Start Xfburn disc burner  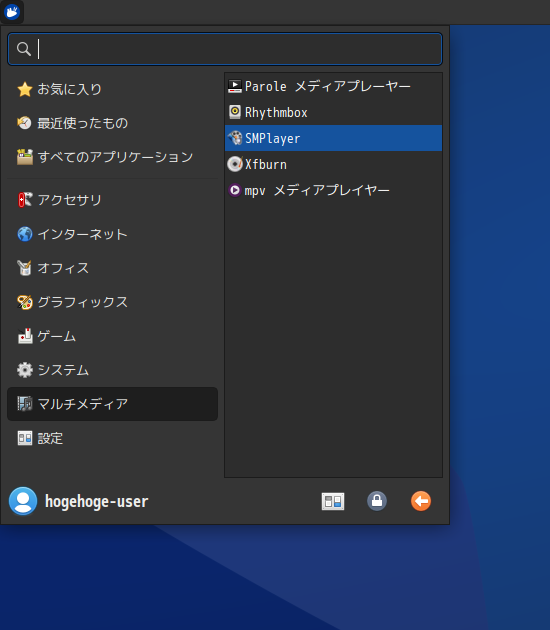333,164
